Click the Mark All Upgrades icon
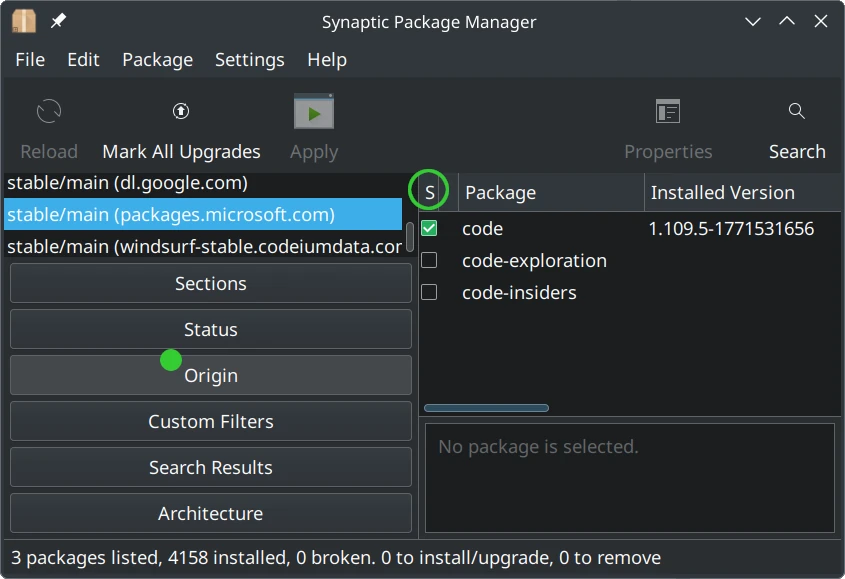The height and width of the screenshot is (579, 845). 181,112
